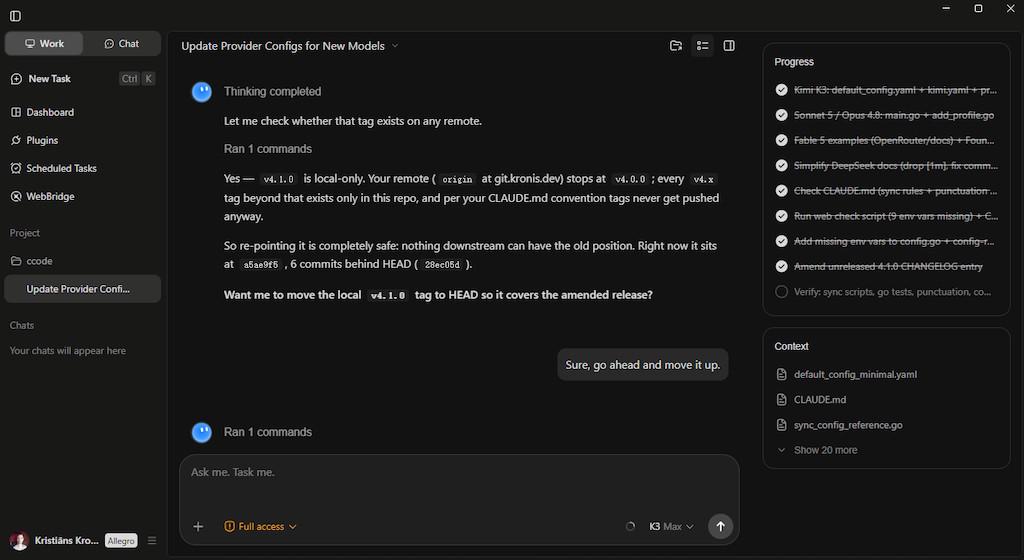The image size is (1024, 560).
Task: Open Scheduled Tasks in the sidebar
Action: tap(54, 168)
